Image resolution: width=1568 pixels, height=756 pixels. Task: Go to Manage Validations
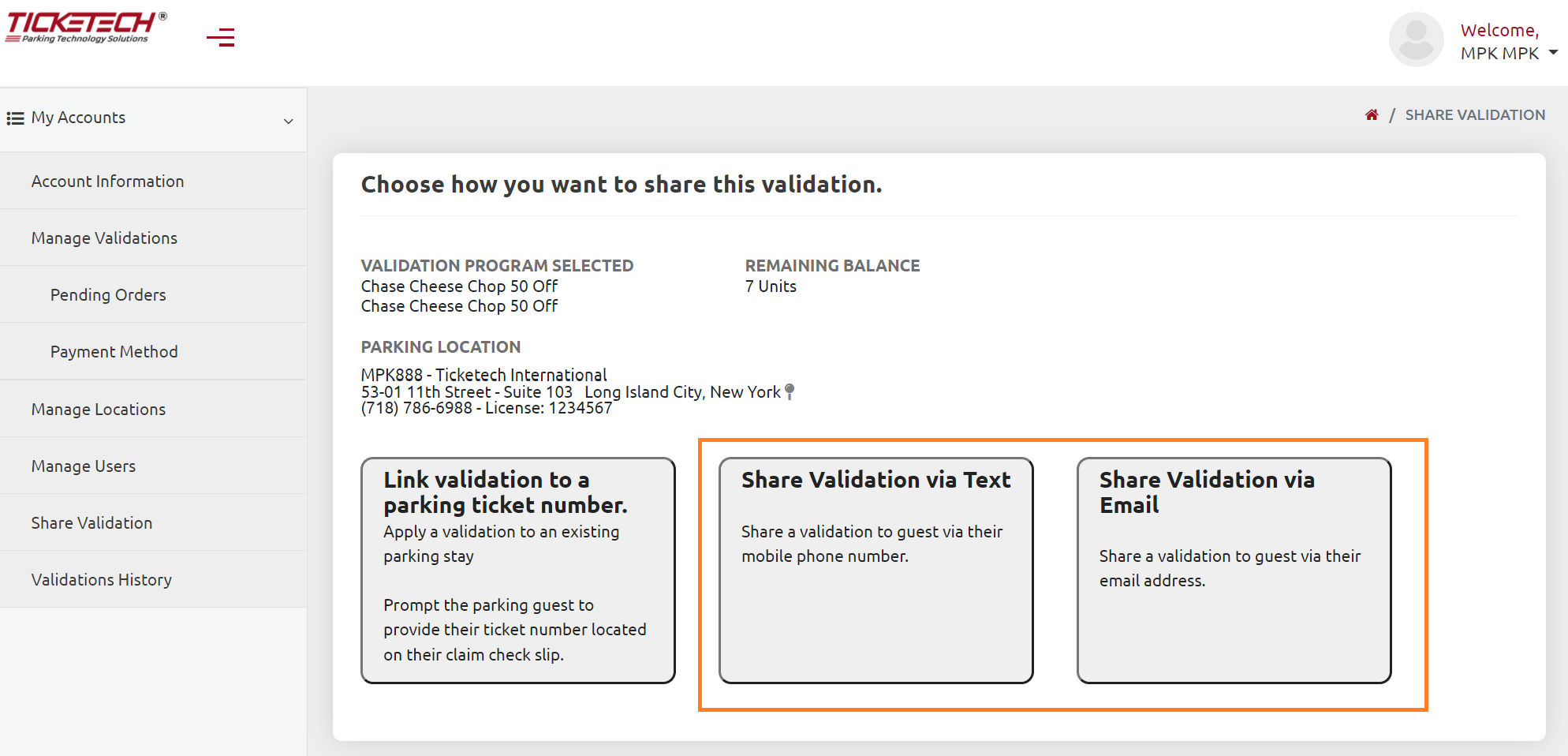(x=153, y=238)
